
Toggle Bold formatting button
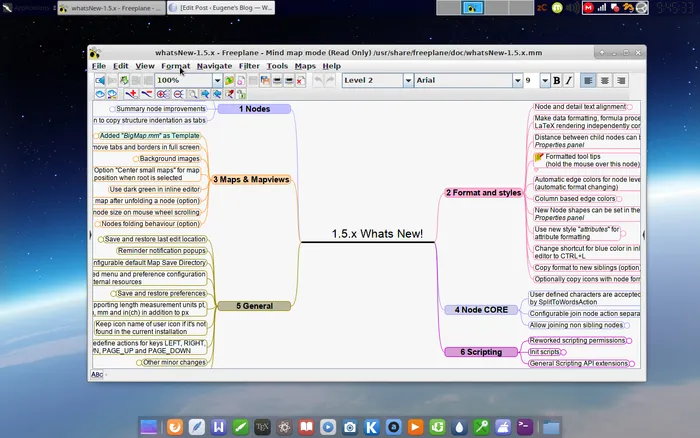556,80
